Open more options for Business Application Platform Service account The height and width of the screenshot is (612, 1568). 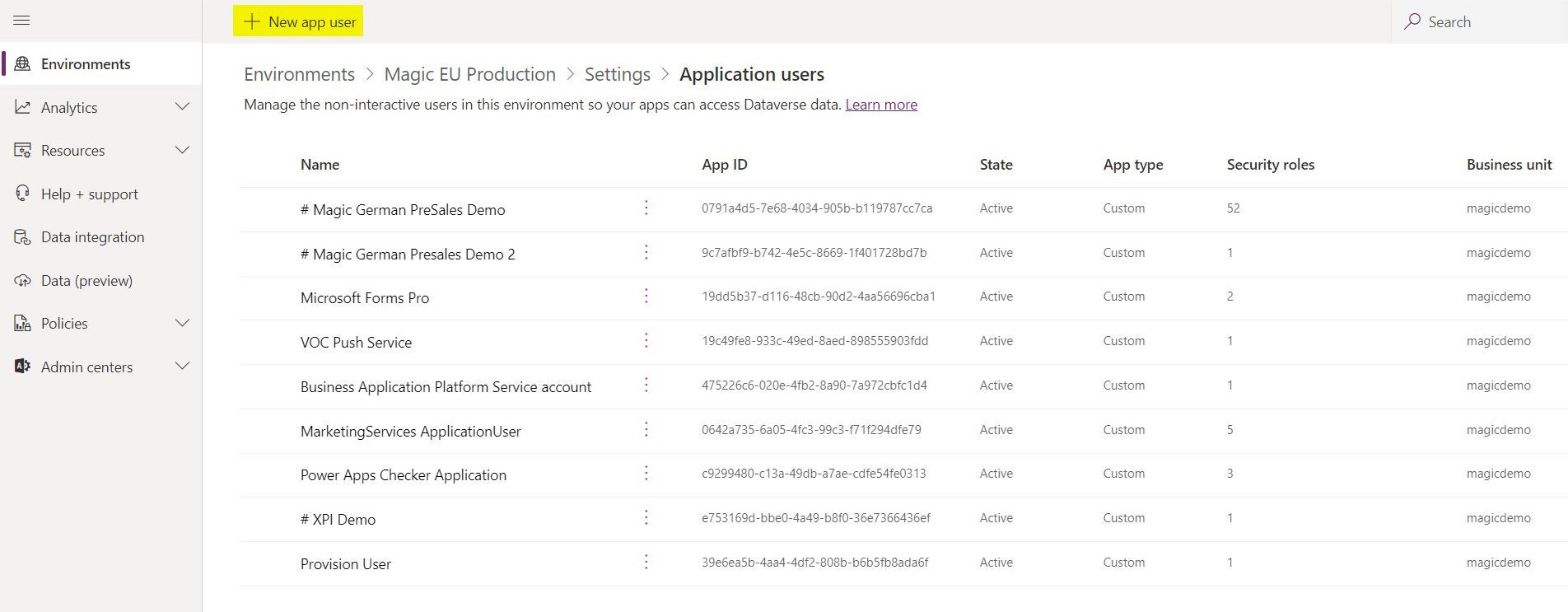coord(646,385)
